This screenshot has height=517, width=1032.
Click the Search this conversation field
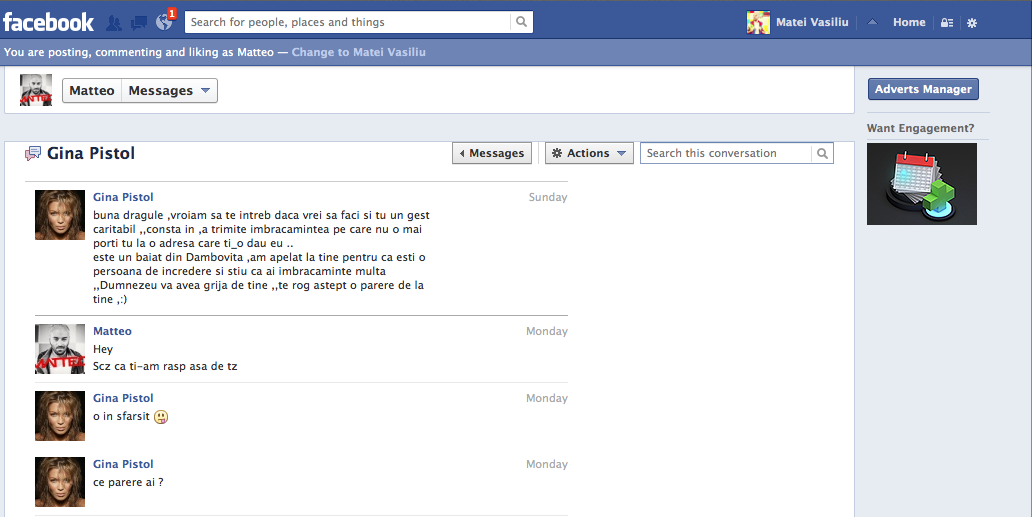point(725,153)
